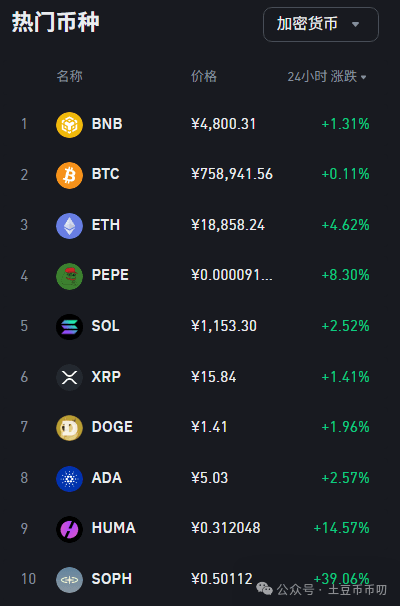Open the BTC price ¥758,941.56
Viewport: 400px width, 606px height.
click(x=232, y=174)
